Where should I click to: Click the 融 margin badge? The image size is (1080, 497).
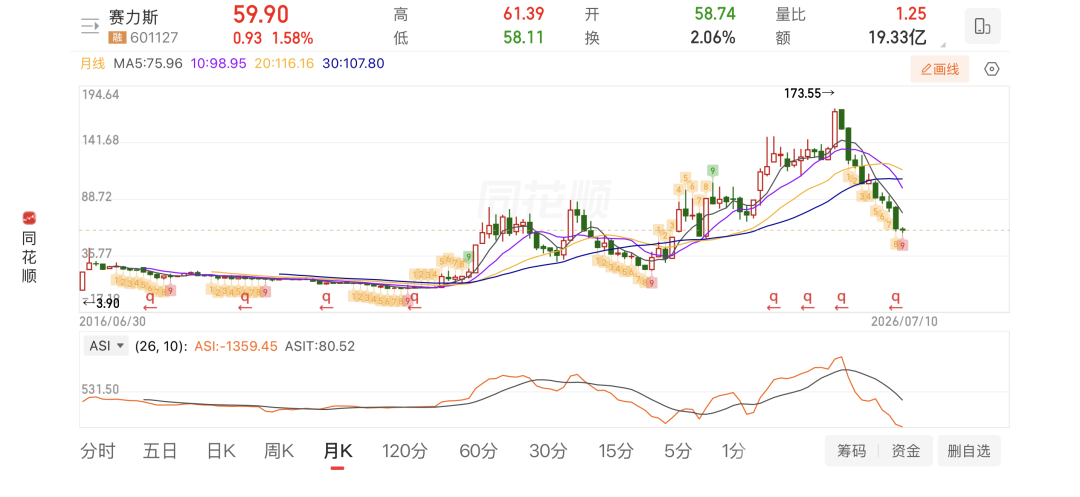(115, 38)
